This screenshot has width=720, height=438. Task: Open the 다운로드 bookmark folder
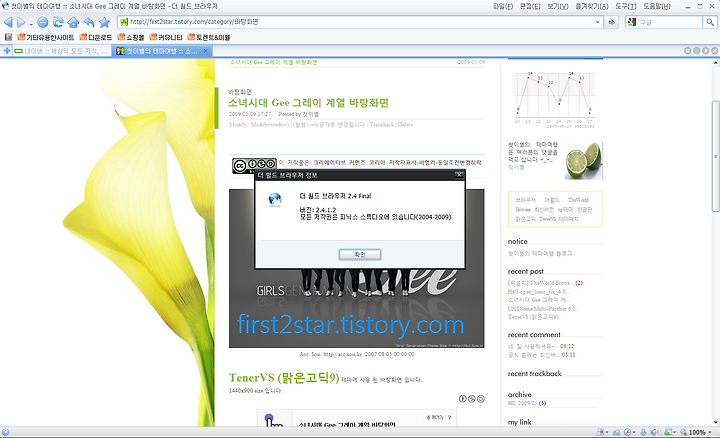(96, 37)
